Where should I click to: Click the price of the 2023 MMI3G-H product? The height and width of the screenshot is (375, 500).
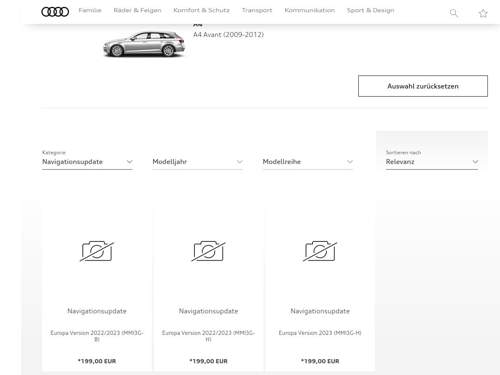[x=320, y=361]
